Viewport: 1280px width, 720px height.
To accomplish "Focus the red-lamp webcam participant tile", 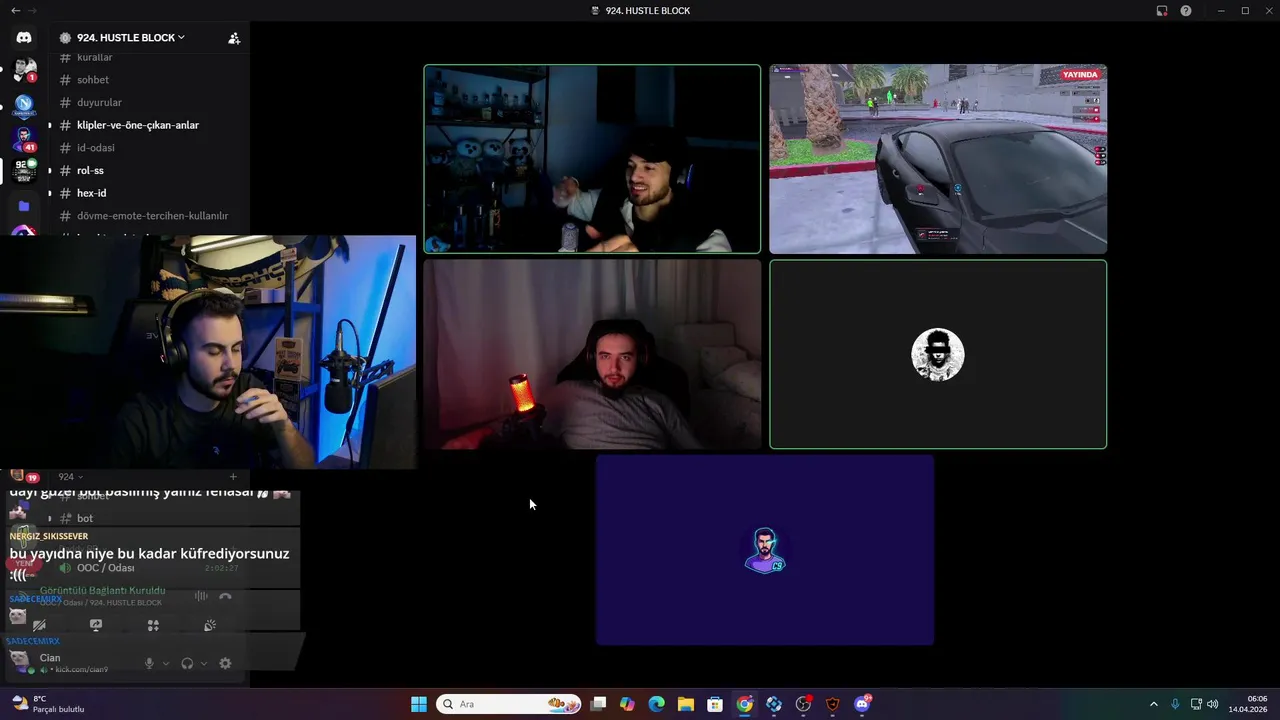I will click(592, 354).
